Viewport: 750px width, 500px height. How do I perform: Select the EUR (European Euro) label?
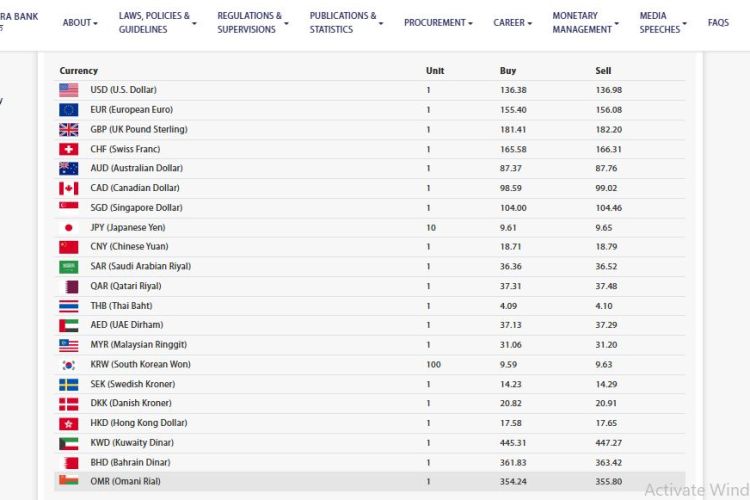tap(132, 110)
